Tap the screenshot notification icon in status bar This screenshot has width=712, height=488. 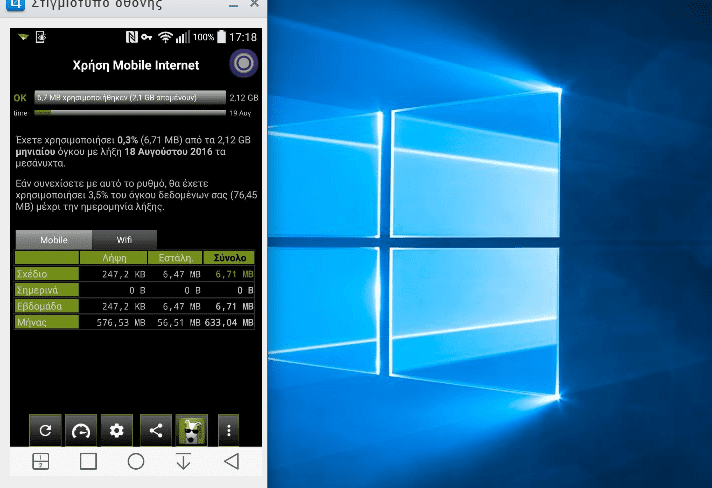pyautogui.click(x=41, y=37)
